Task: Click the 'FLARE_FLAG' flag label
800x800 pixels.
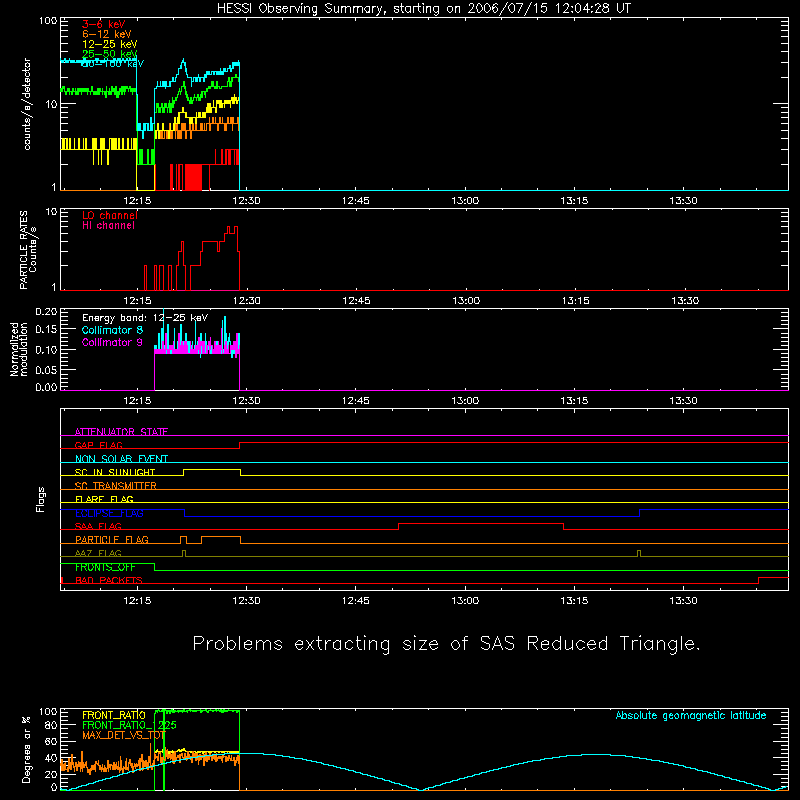Action: click(x=104, y=499)
